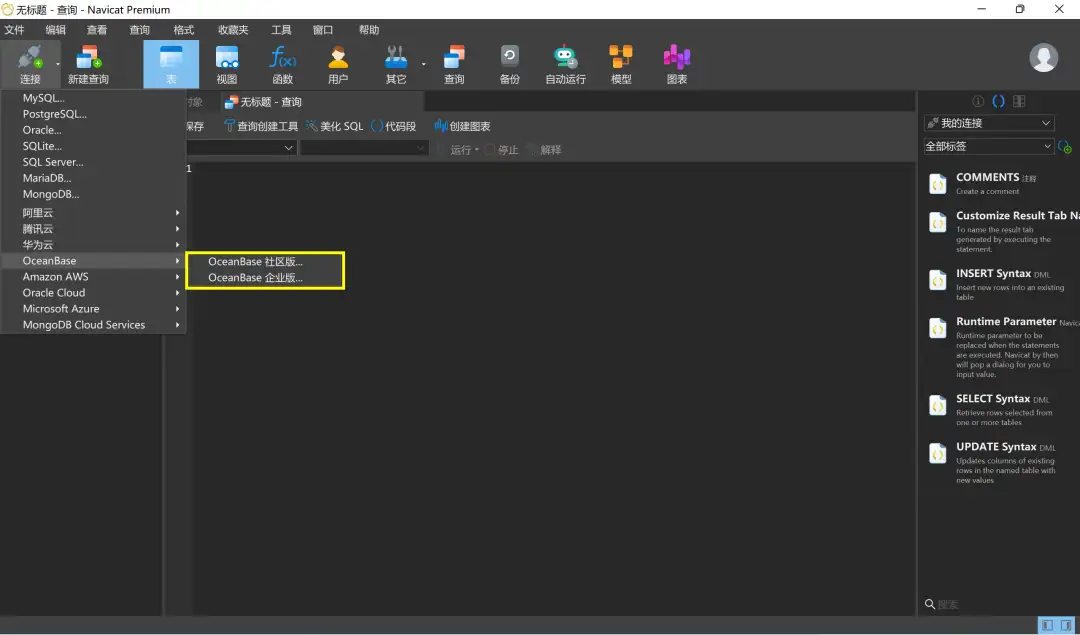The height and width of the screenshot is (635, 1080).
Task: Open the 视图 (View) toolbar icon
Action: coord(227,56)
